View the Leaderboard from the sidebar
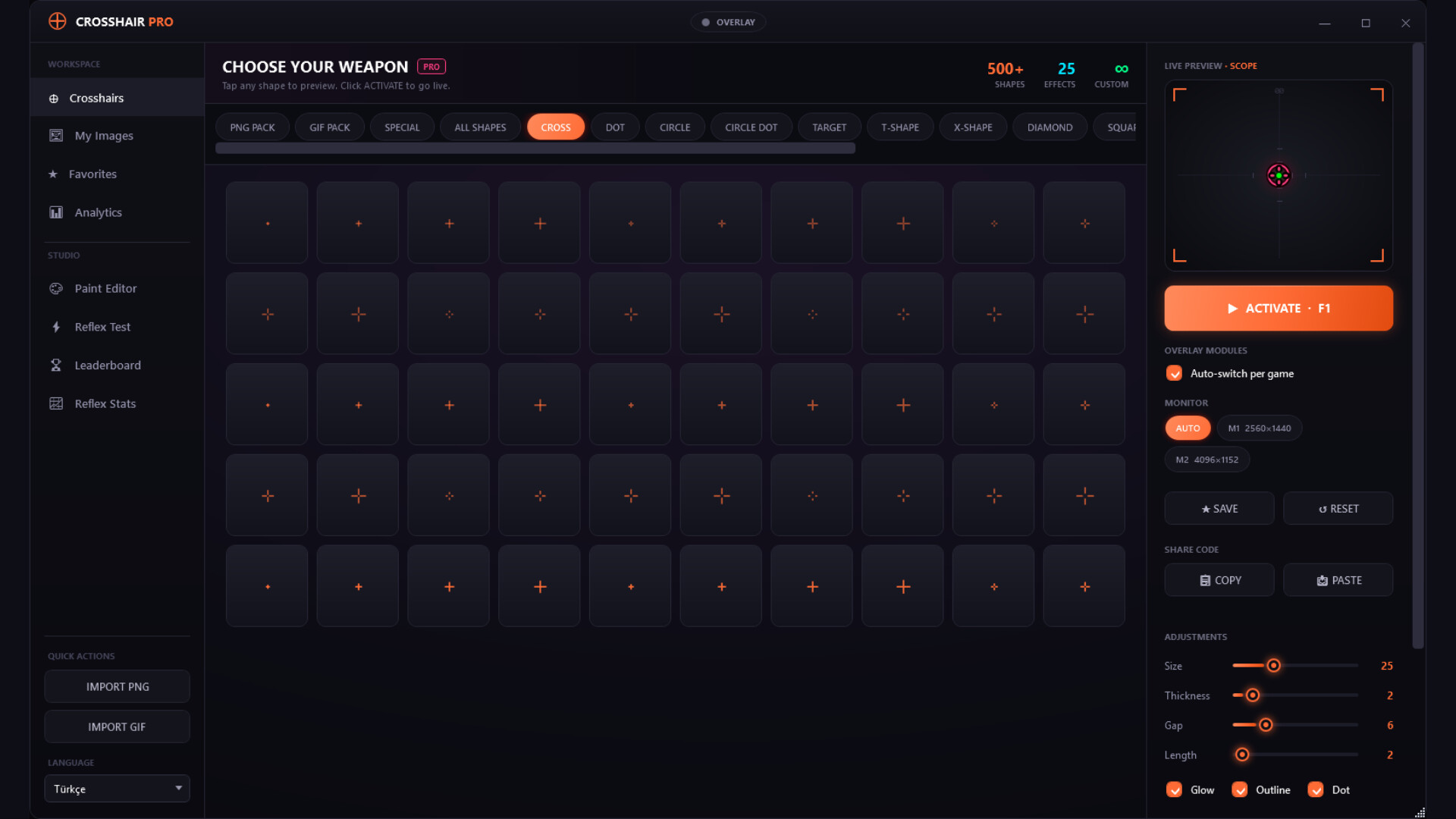1456x819 pixels. coord(117,365)
